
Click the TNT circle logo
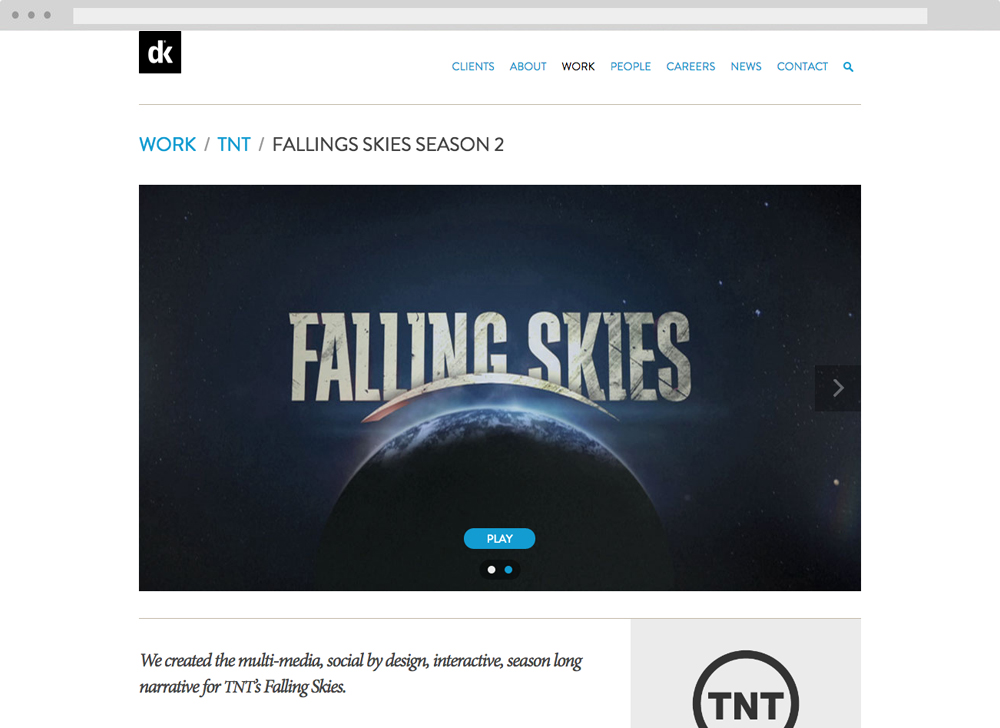coord(746,690)
